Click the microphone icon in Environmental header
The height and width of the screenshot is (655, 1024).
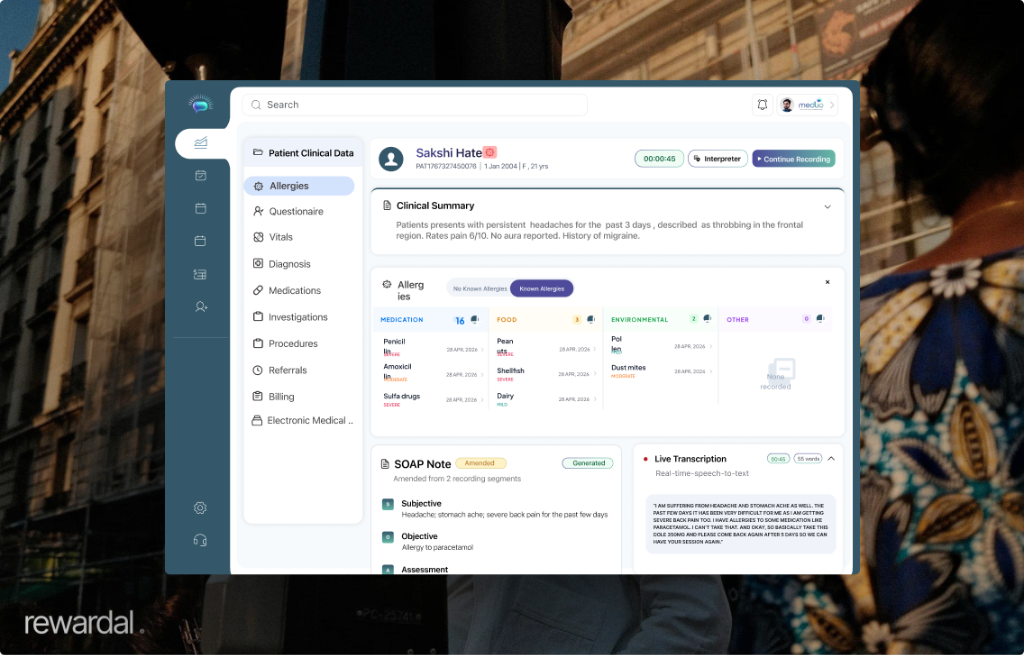[707, 319]
